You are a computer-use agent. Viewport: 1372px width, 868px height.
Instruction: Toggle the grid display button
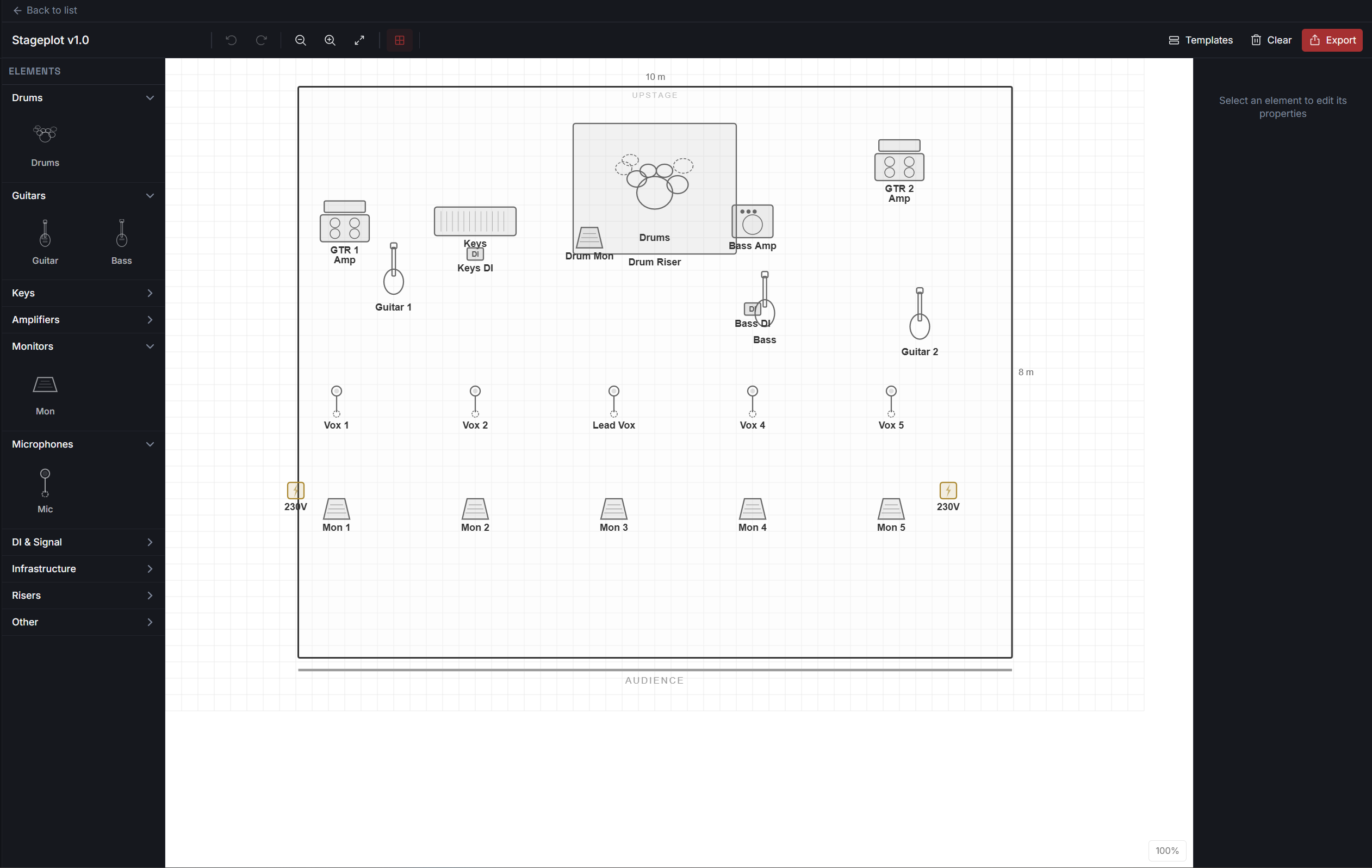(x=399, y=40)
